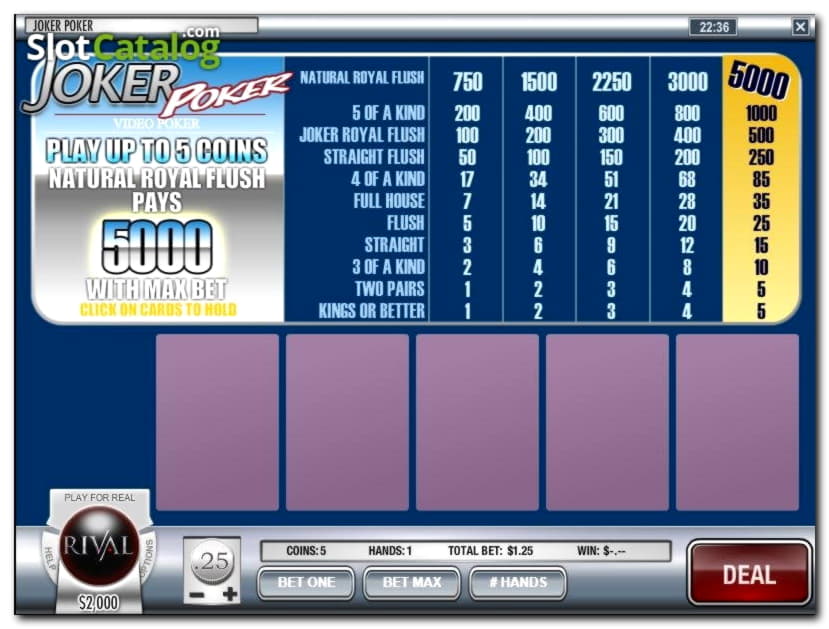This screenshot has height=629, width=829.
Task: Hold the third card
Action: tap(477, 422)
